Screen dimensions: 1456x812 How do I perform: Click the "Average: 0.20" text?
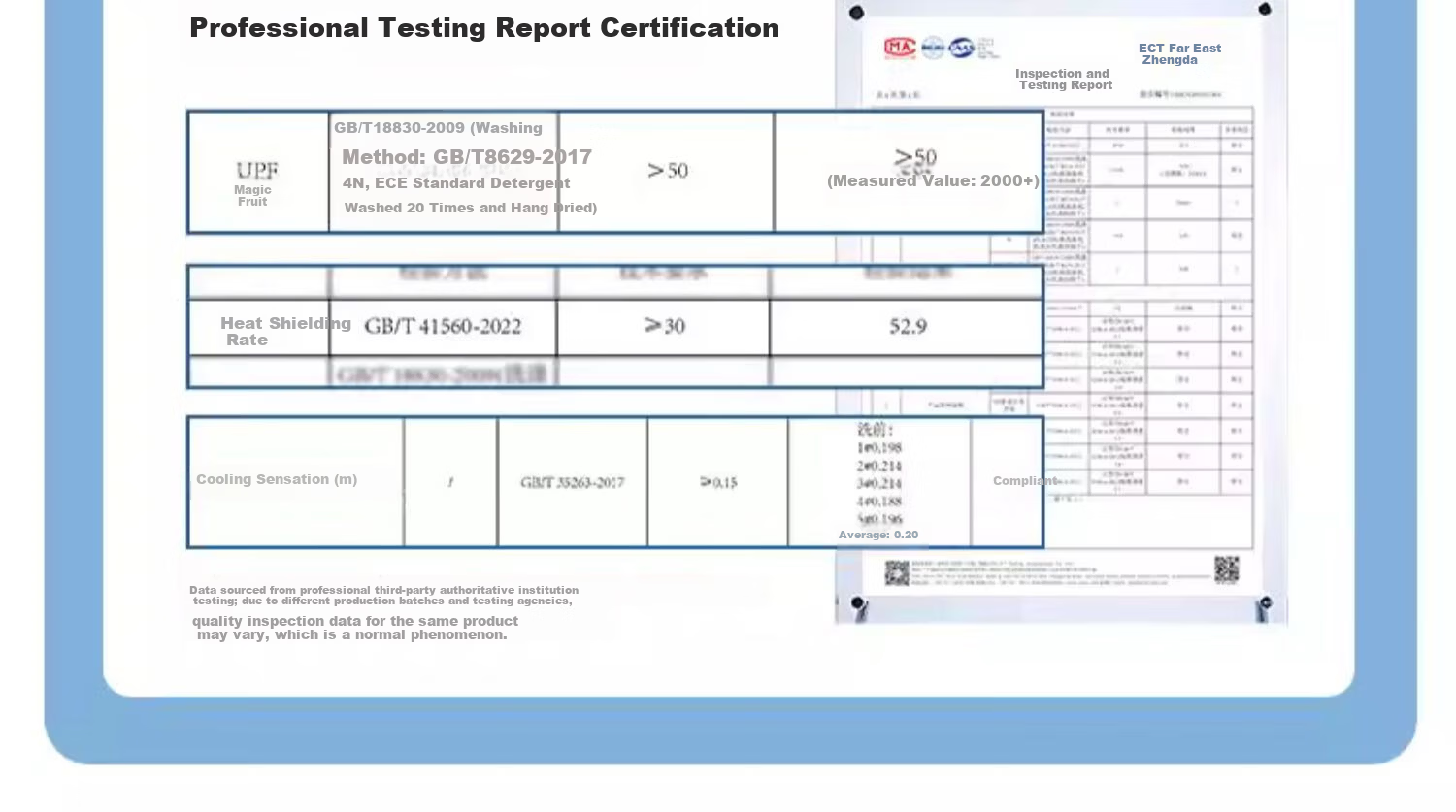(878, 535)
